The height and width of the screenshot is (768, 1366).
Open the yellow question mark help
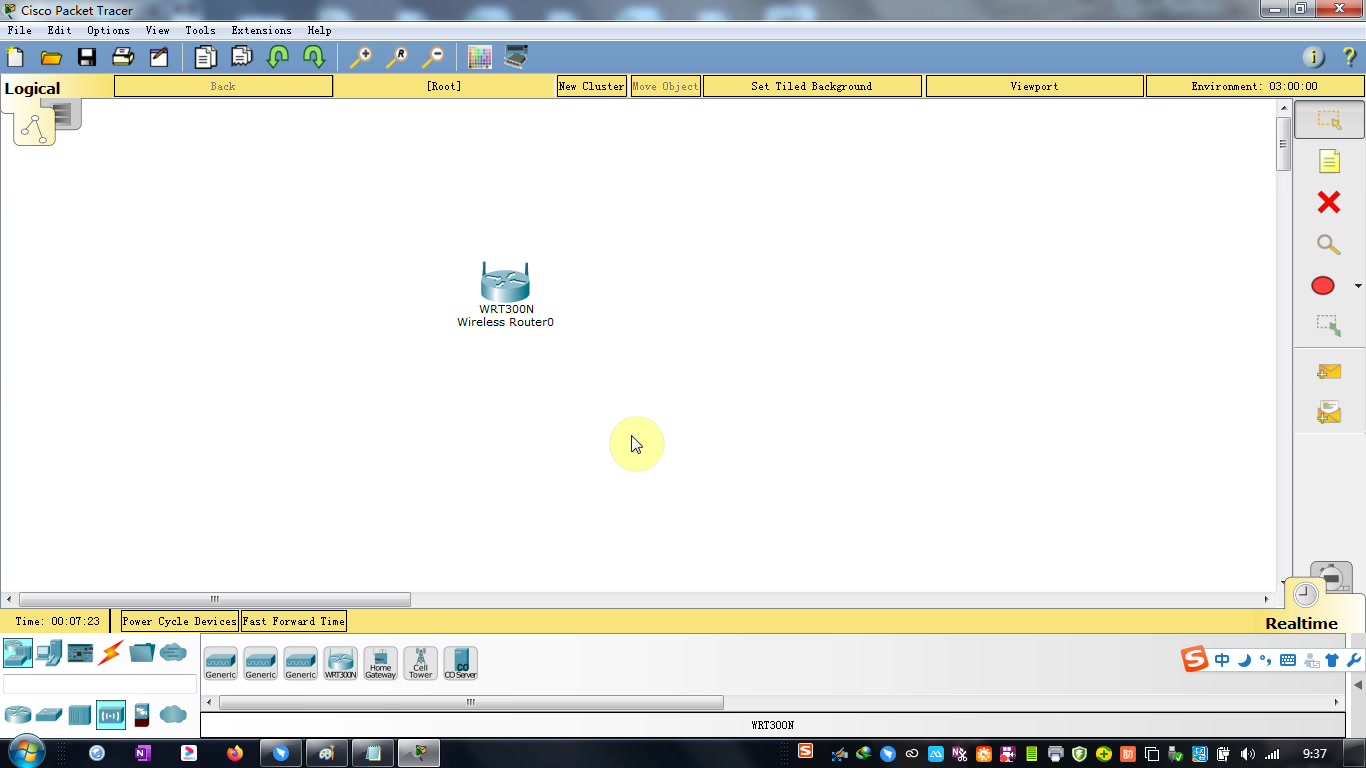point(1349,57)
